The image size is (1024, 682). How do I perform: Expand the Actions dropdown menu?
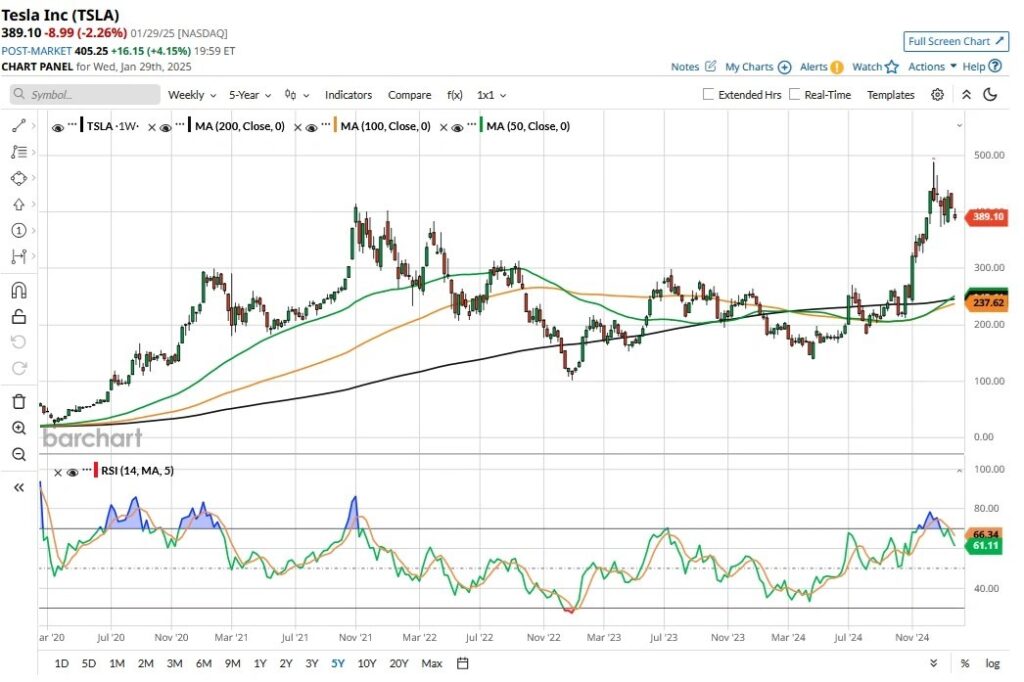pos(932,66)
